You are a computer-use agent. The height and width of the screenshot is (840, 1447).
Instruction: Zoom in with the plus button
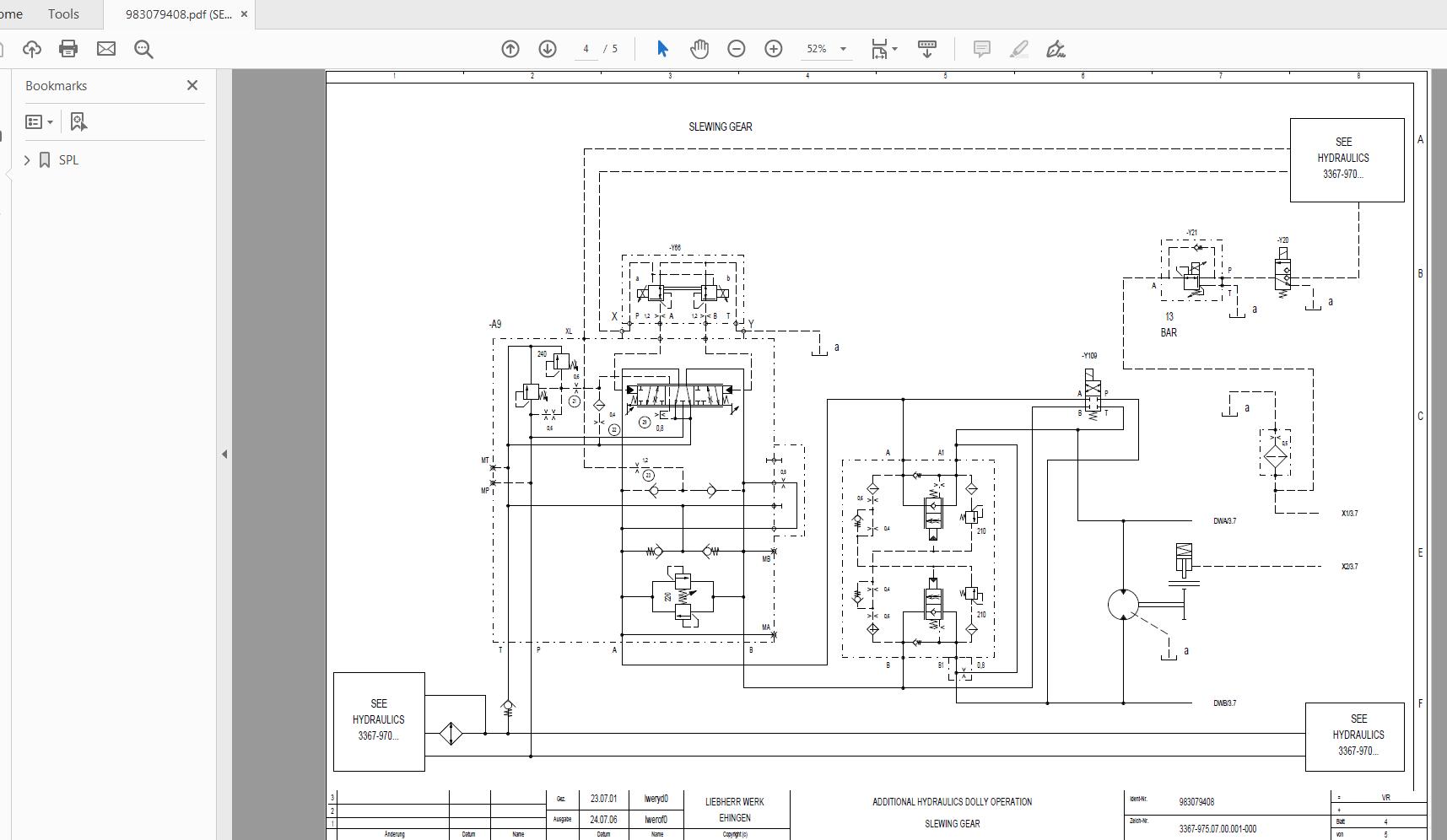click(774, 49)
